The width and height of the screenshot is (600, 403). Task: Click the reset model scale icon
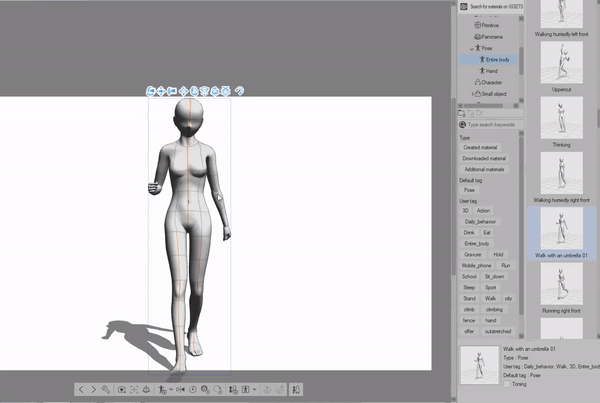pos(205,390)
